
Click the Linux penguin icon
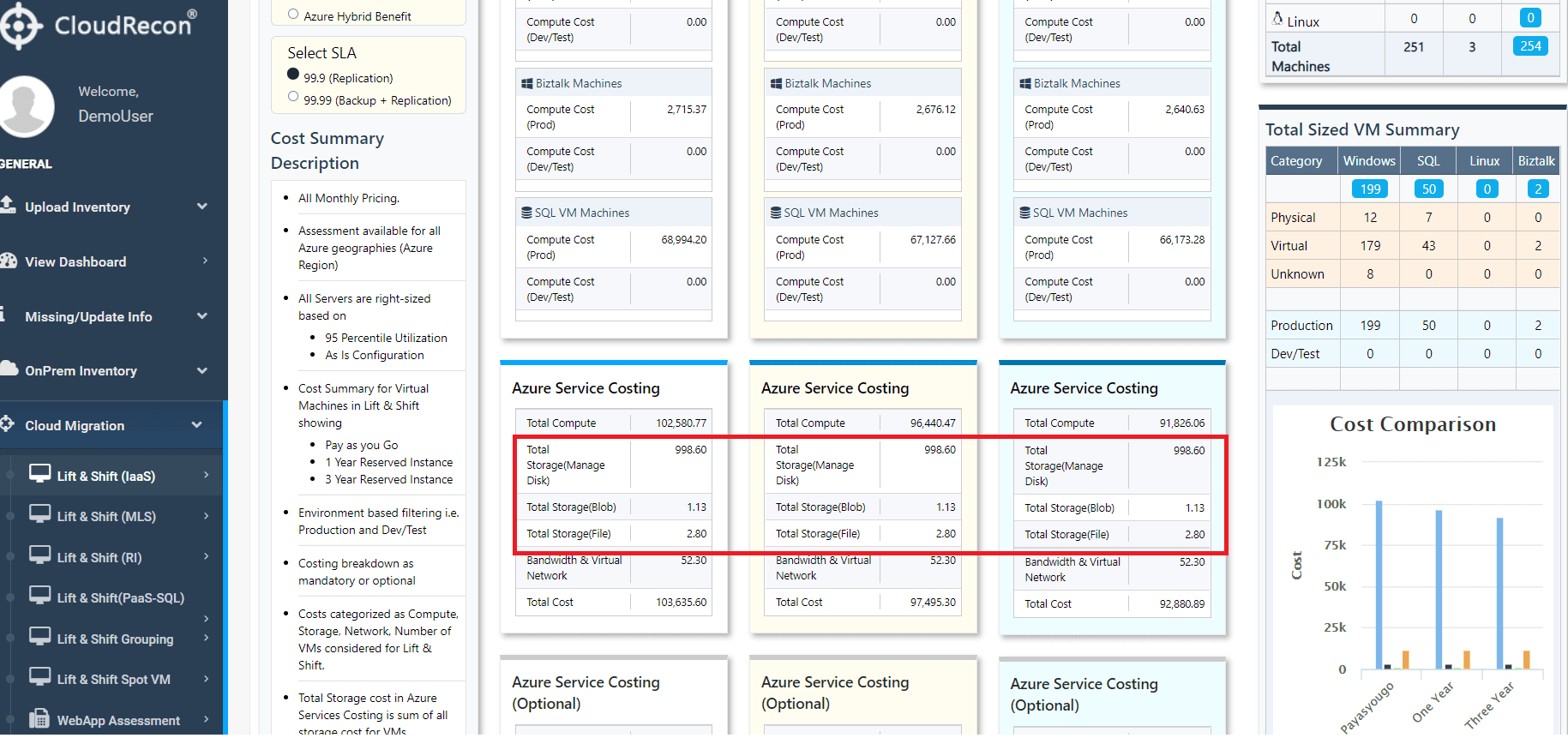[x=1277, y=19]
